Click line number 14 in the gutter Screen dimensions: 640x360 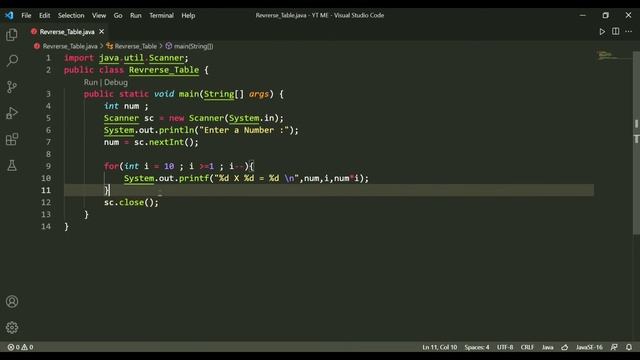[46, 227]
